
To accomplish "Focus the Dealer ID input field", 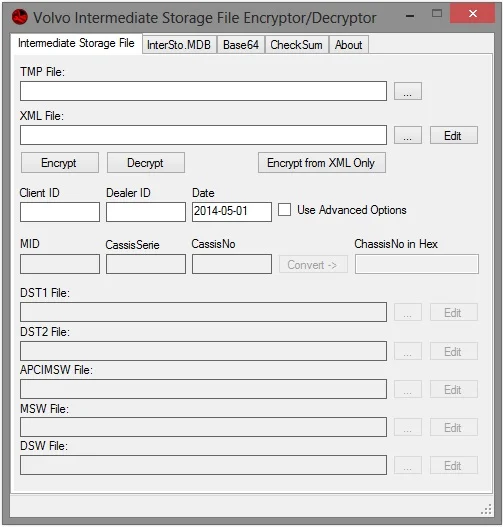I will coord(146,212).
